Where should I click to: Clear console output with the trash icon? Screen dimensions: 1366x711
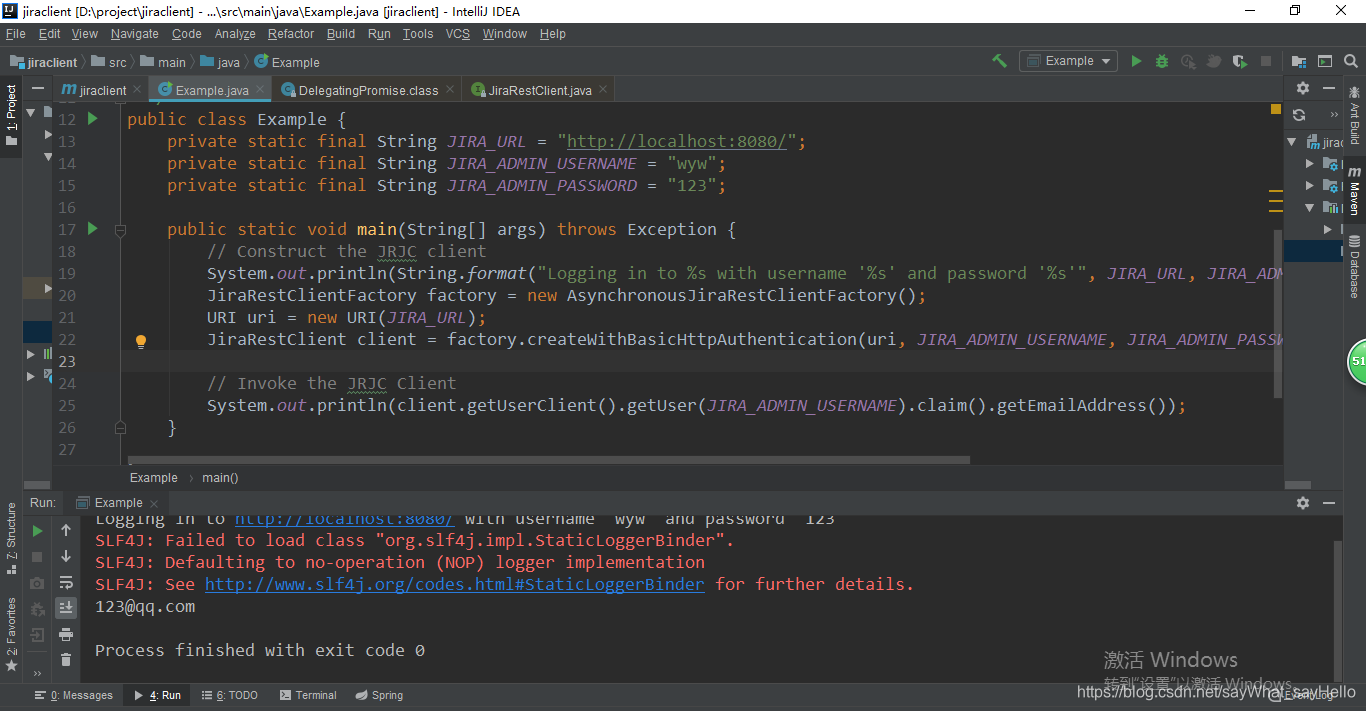pyautogui.click(x=66, y=660)
